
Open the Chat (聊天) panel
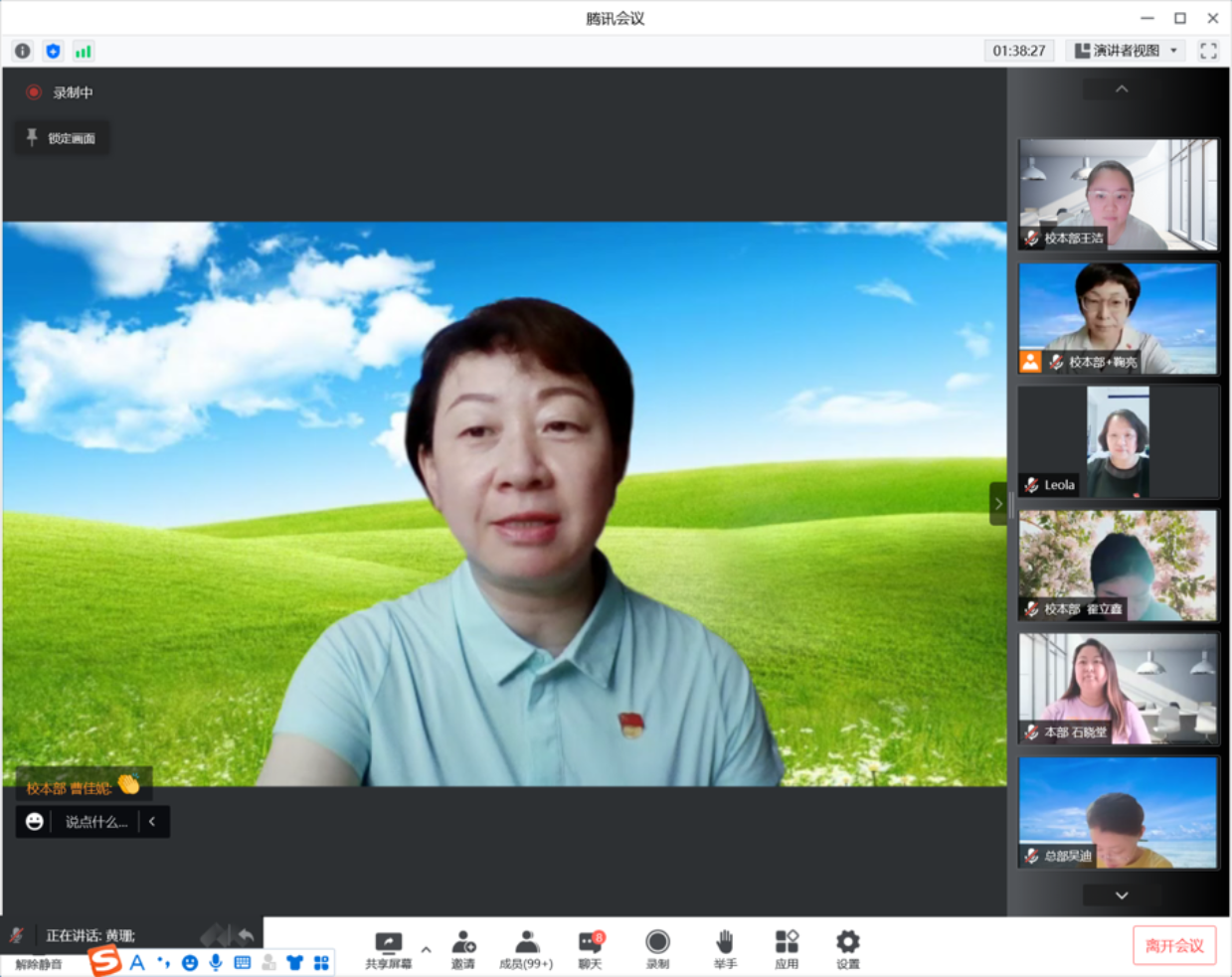(x=591, y=948)
